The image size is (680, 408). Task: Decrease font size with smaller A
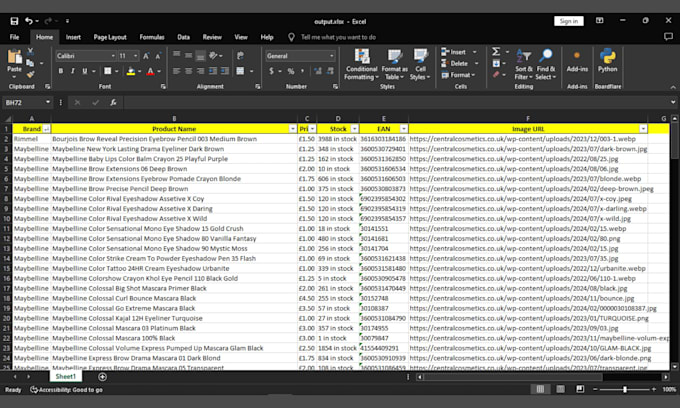click(x=158, y=56)
